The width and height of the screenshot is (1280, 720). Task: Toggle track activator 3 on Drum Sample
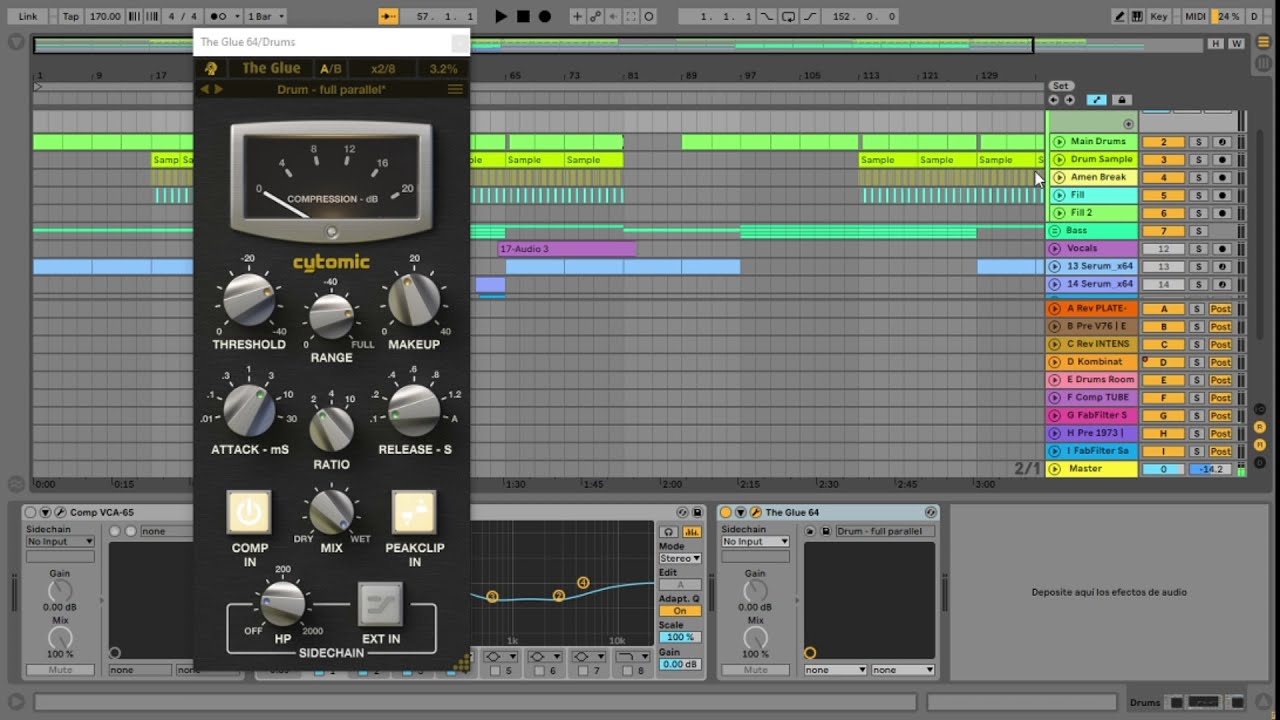click(x=1163, y=160)
